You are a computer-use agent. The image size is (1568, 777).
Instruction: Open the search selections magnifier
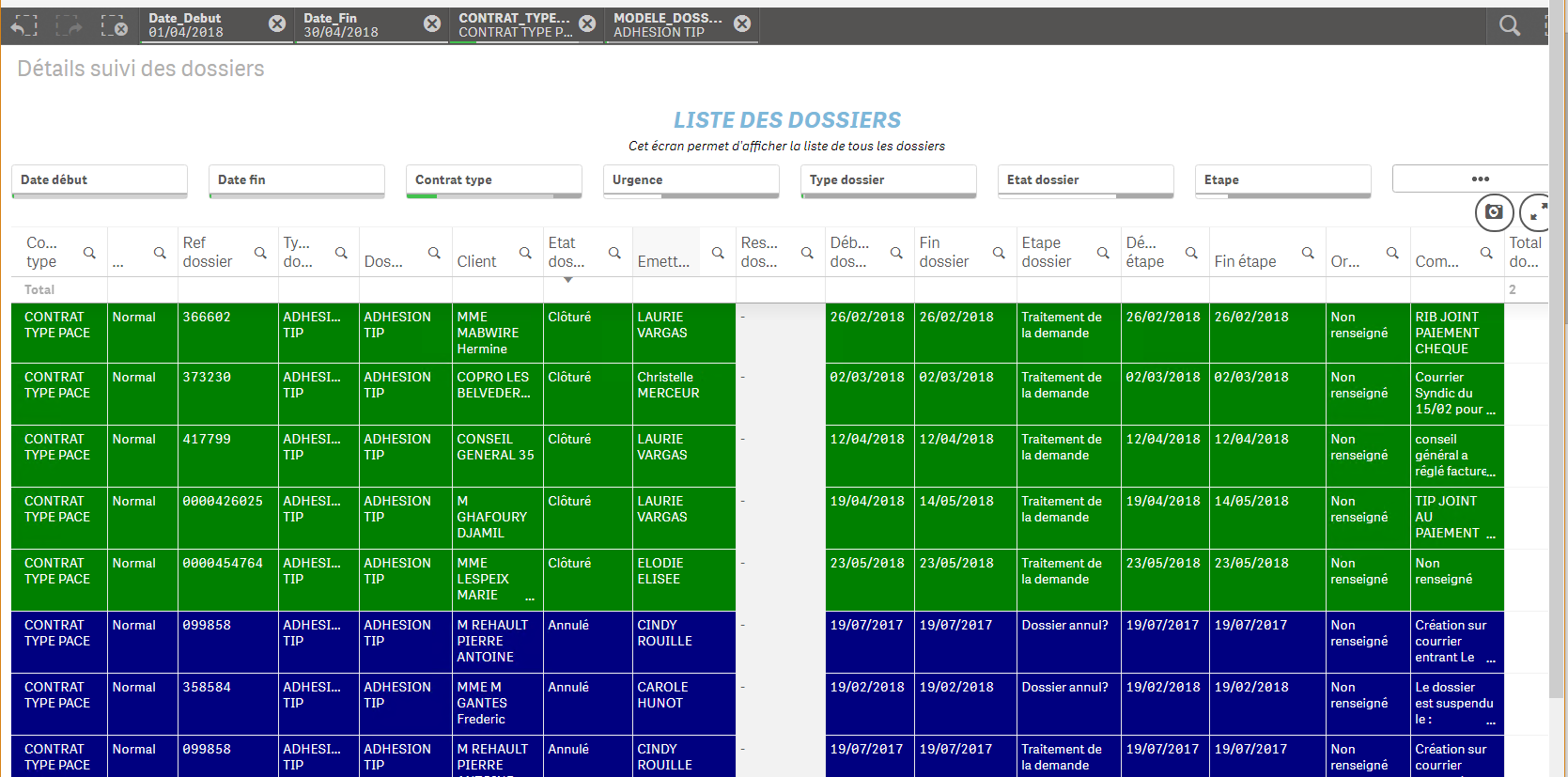point(1510,25)
